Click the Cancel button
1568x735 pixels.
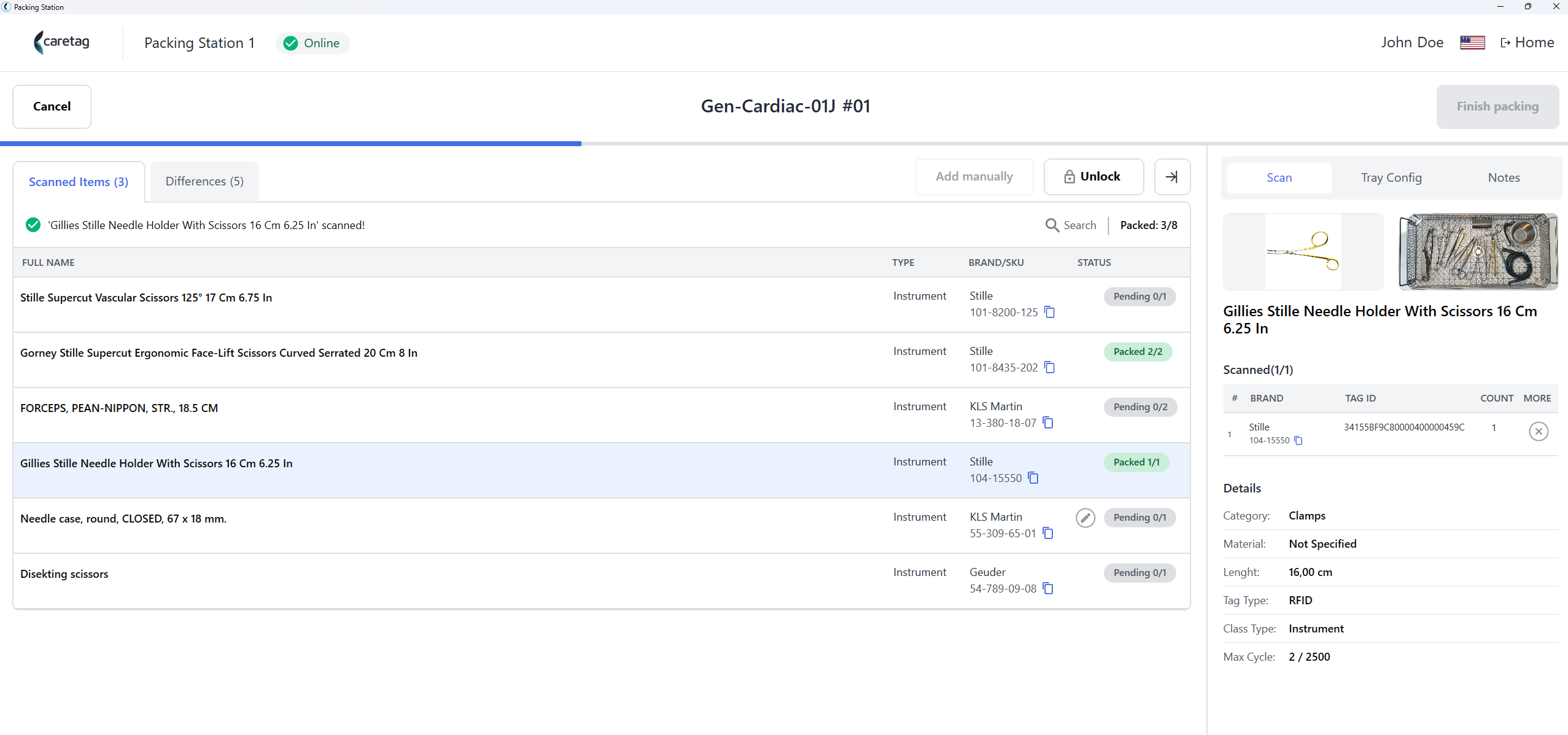(x=52, y=107)
